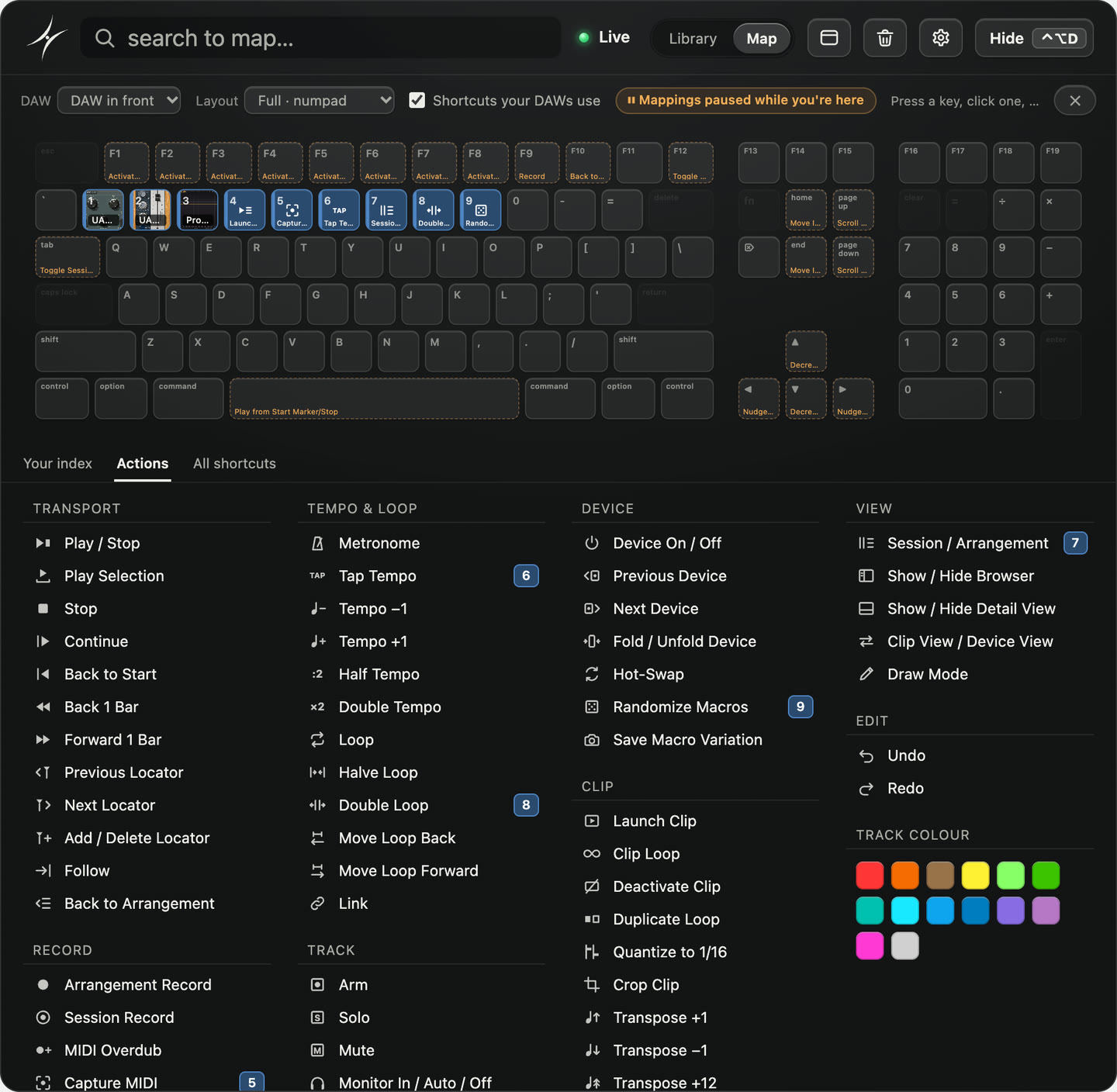Click the Quantize to 1/16 row
Viewport: 1117px width, 1092px height.
pos(696,952)
